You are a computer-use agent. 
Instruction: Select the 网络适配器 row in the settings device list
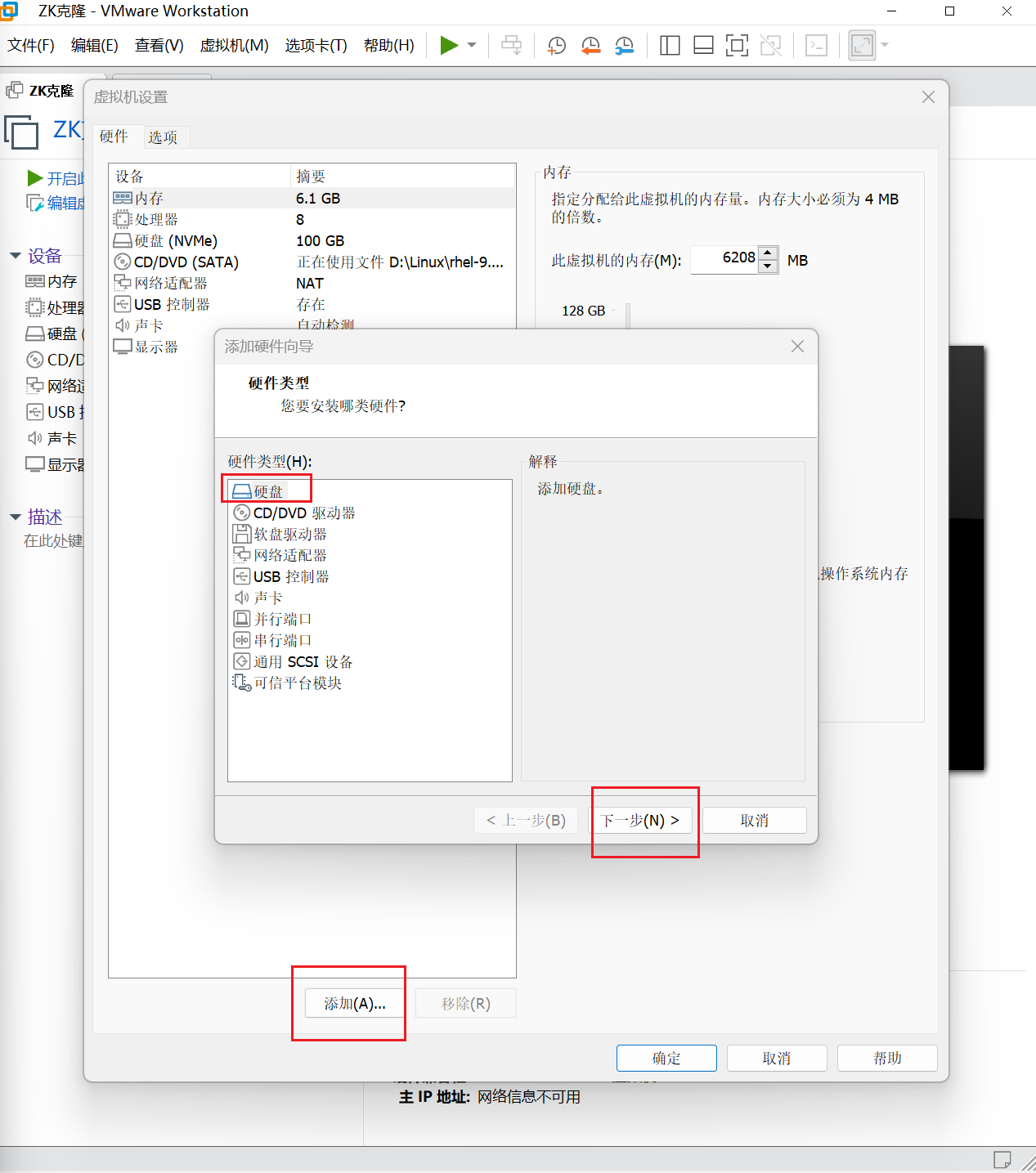coord(312,283)
